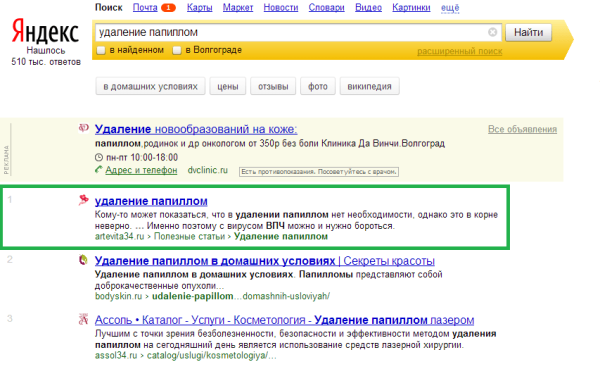The image size is (600, 369).
Task: Open 'Все объявления' link
Action: (522, 129)
